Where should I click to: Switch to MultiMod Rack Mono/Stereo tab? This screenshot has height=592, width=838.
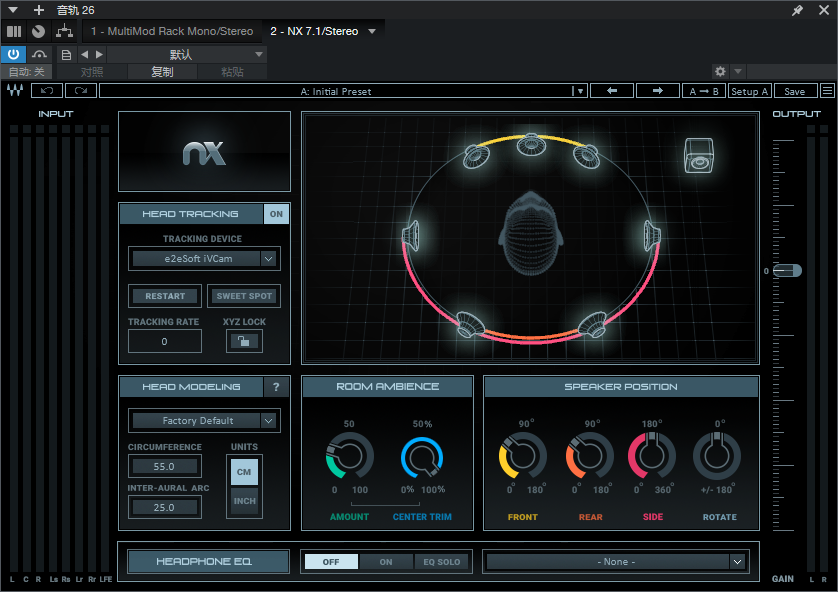[172, 32]
